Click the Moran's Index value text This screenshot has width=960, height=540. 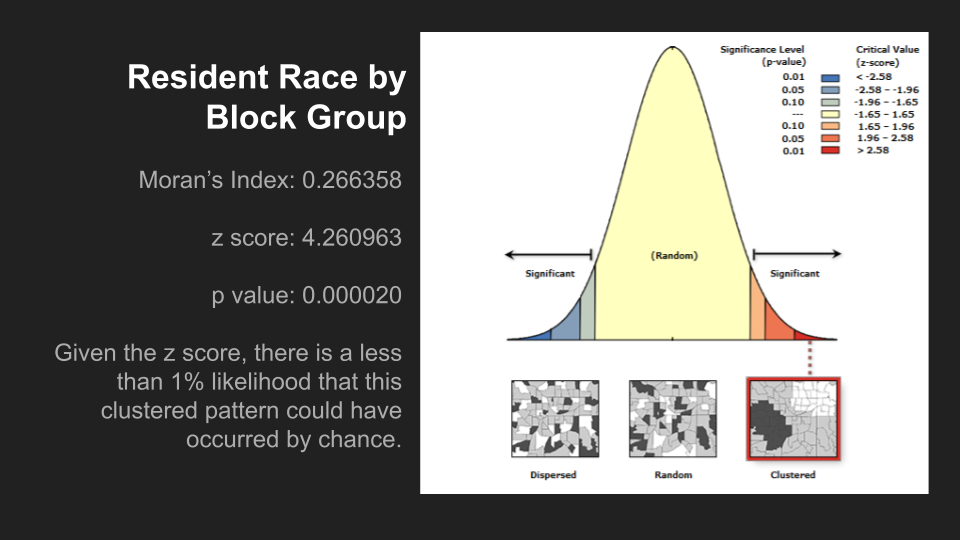click(270, 180)
